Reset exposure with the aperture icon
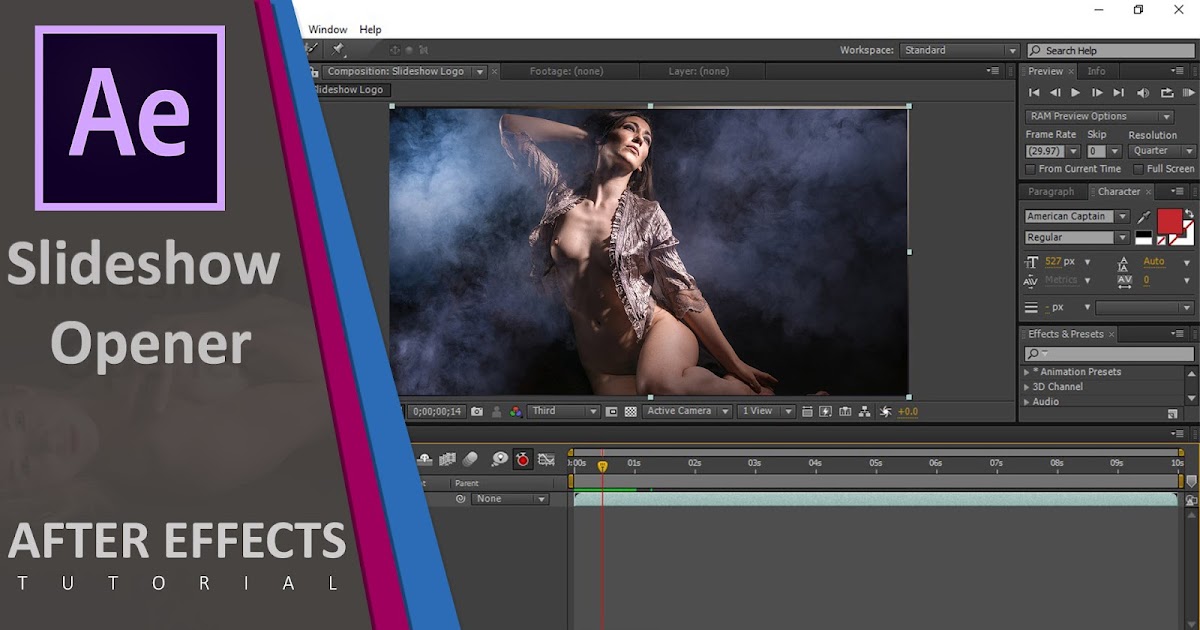This screenshot has width=1200, height=630. tap(885, 411)
